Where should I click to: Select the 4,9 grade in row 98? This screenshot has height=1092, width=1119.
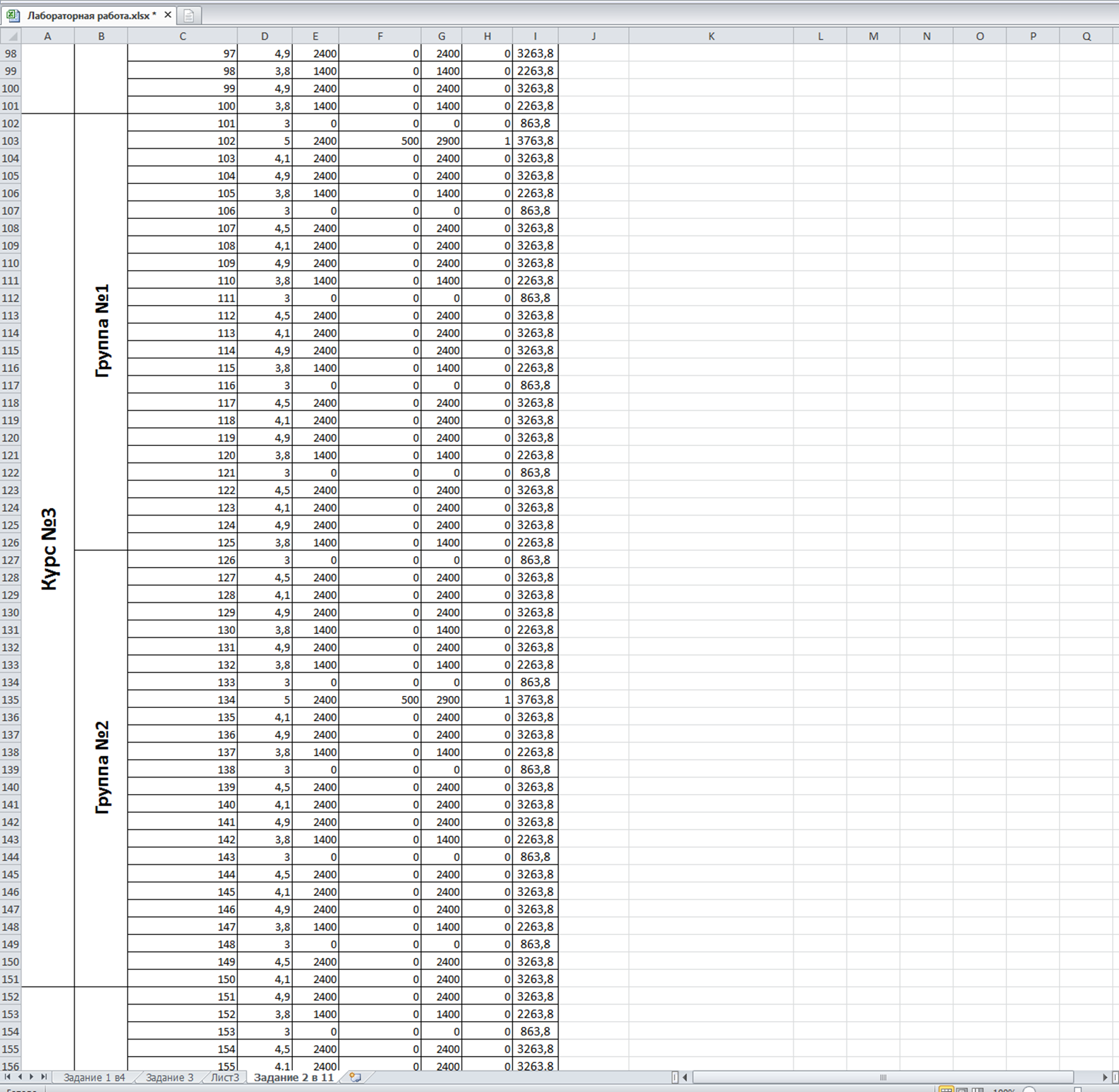click(265, 54)
